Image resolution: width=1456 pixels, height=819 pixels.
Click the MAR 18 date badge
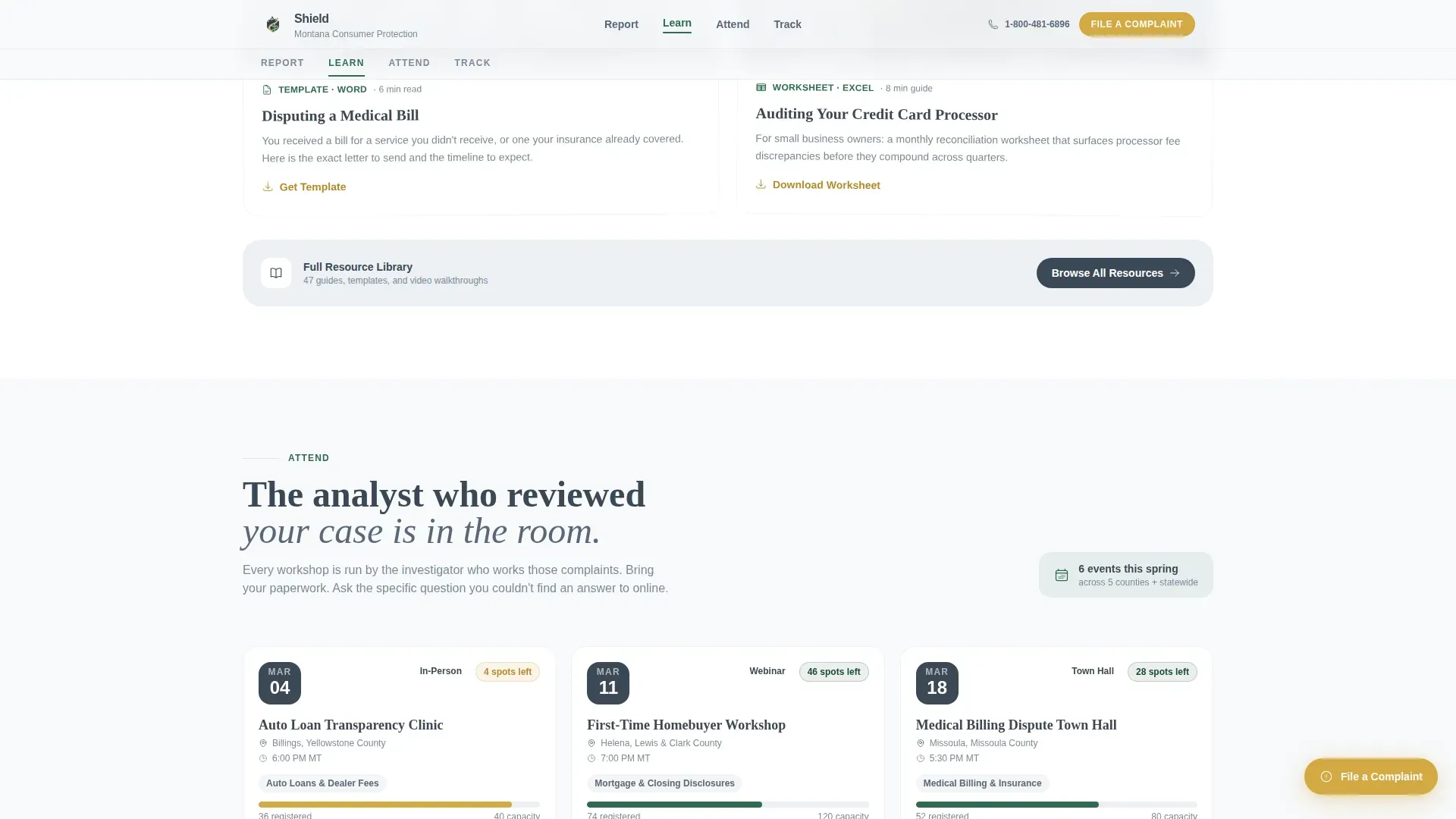(937, 682)
